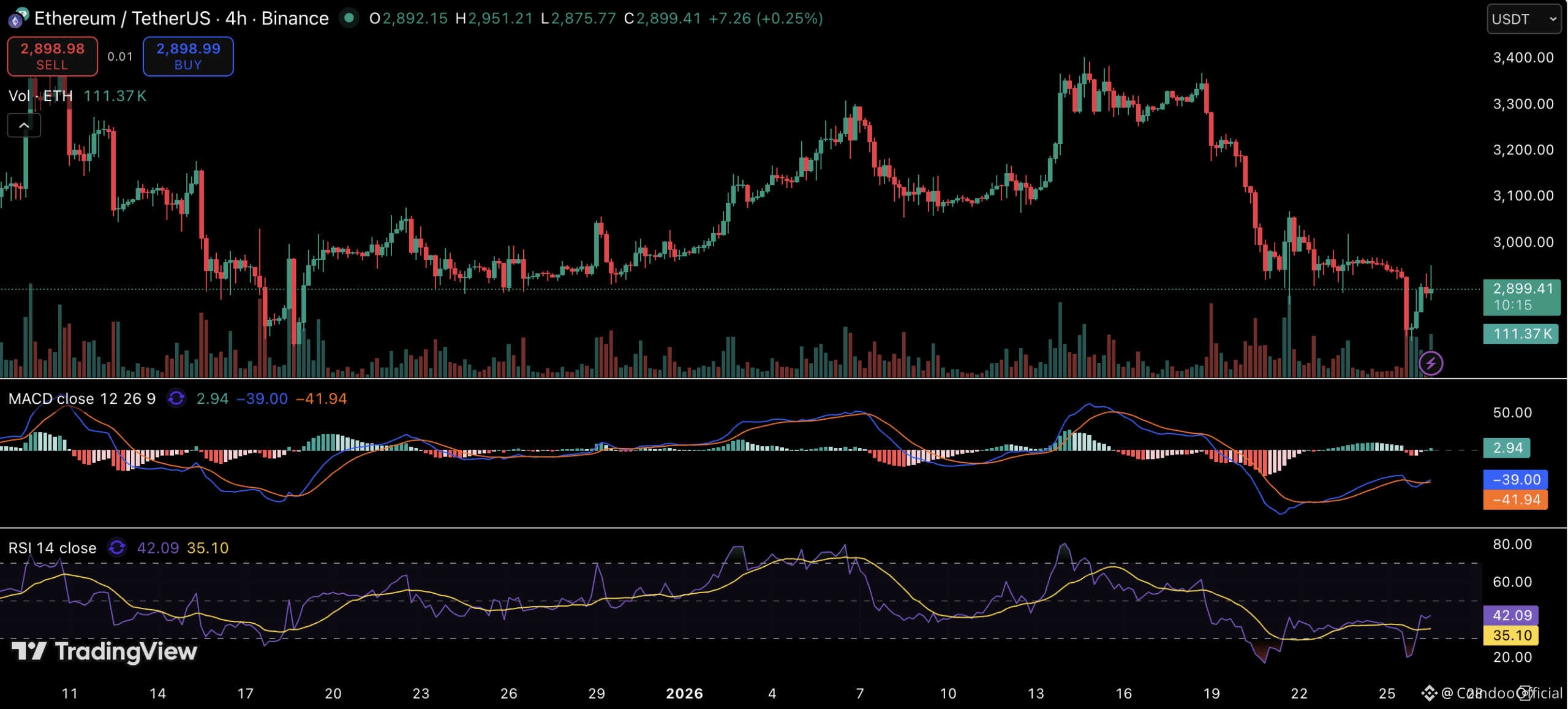Click the green market status dot
The width and height of the screenshot is (1568, 709).
pyautogui.click(x=349, y=18)
